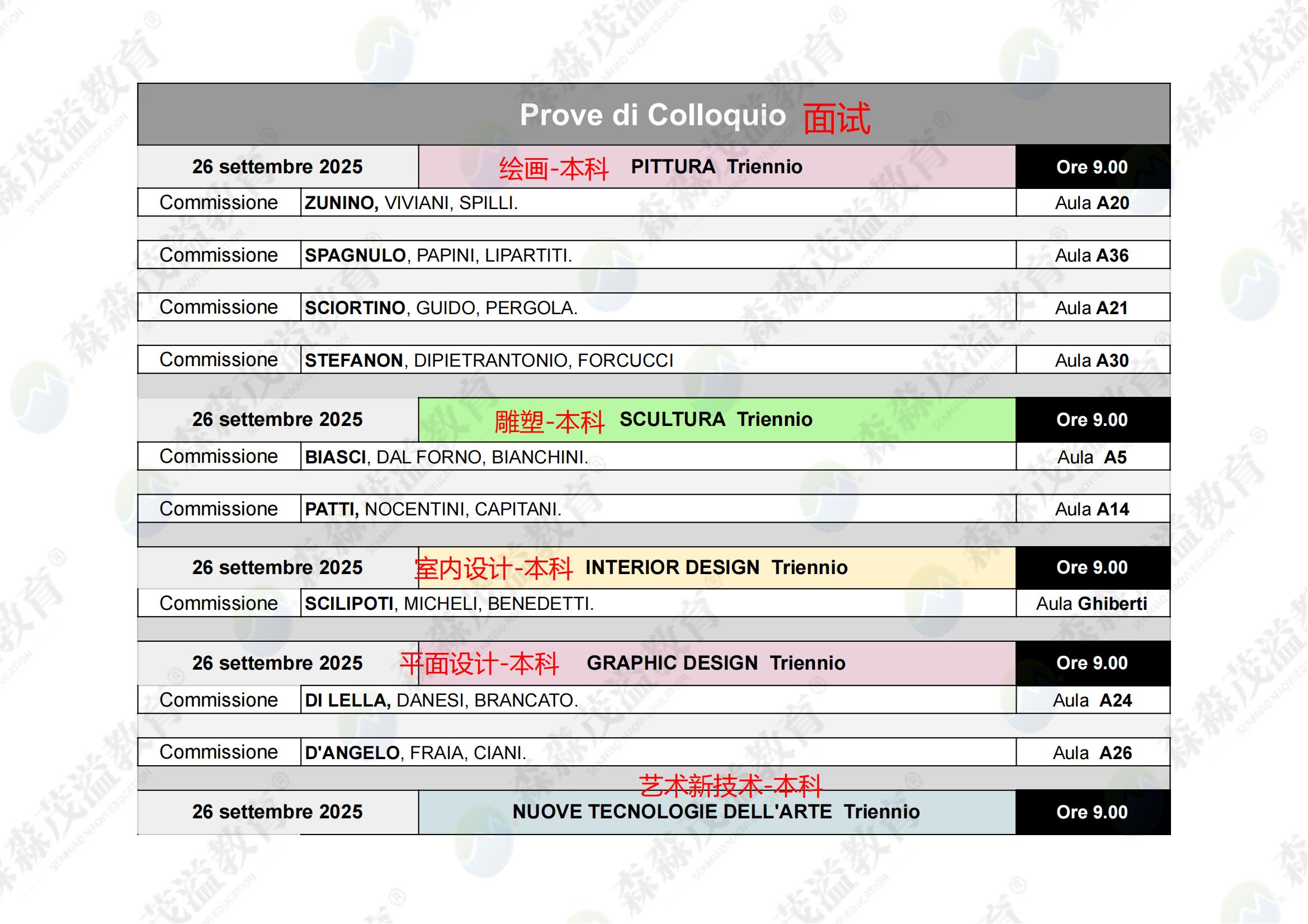Select 'PATTI, NOCENTINI, CAPITANI.' cell
Image resolution: width=1308 pixels, height=924 pixels.
(x=658, y=509)
